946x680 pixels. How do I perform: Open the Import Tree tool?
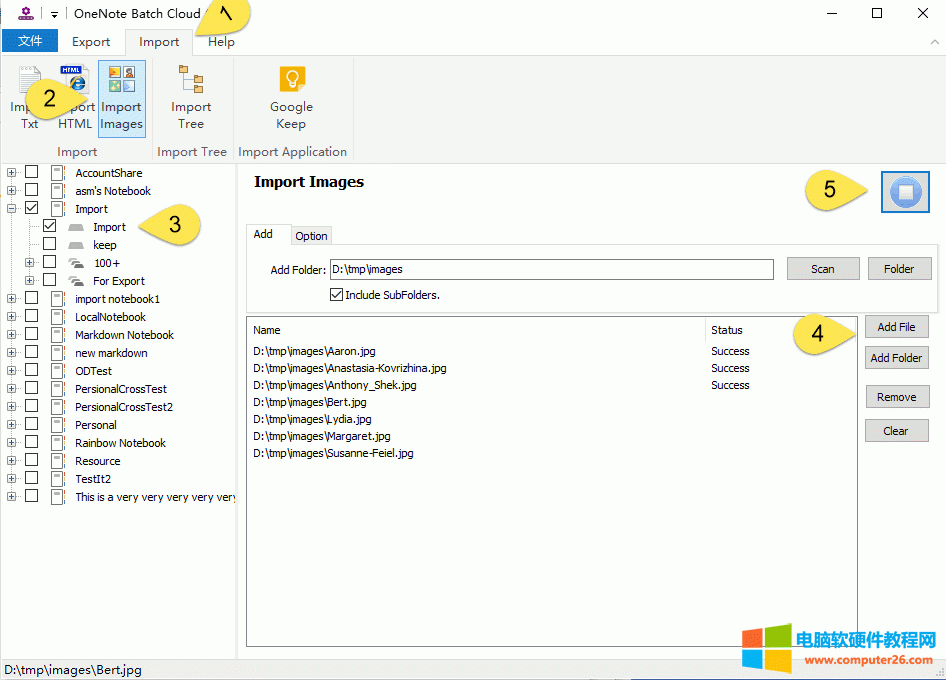click(x=191, y=96)
